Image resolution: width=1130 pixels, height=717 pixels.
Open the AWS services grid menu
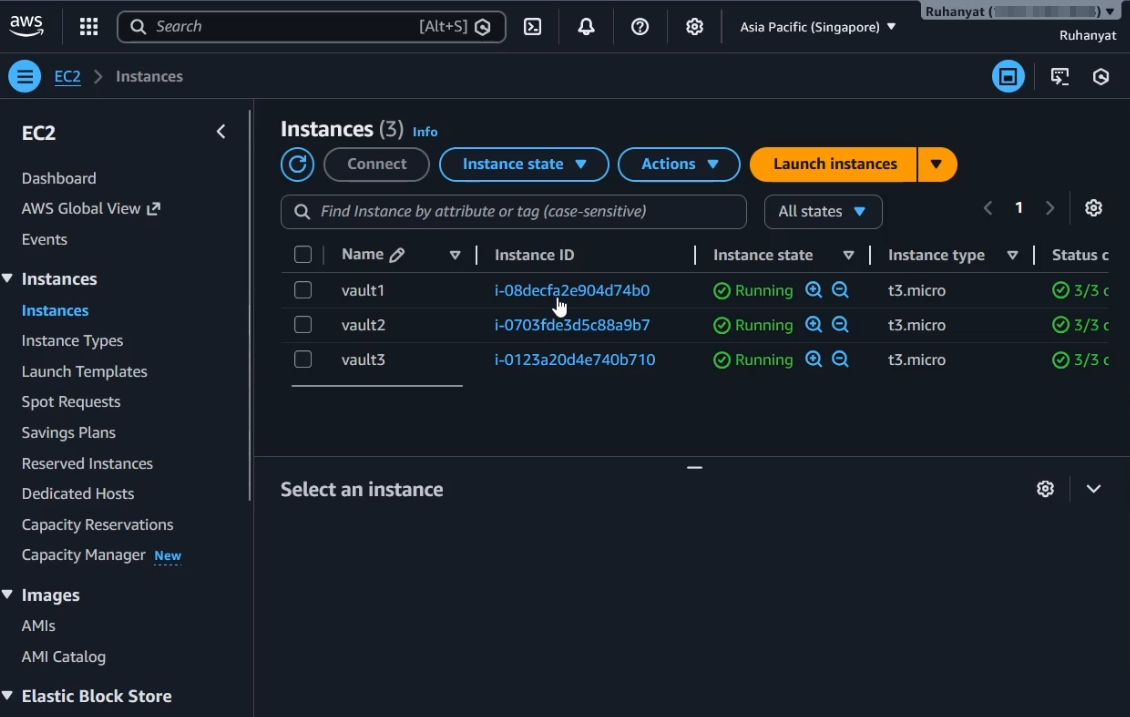(88, 26)
